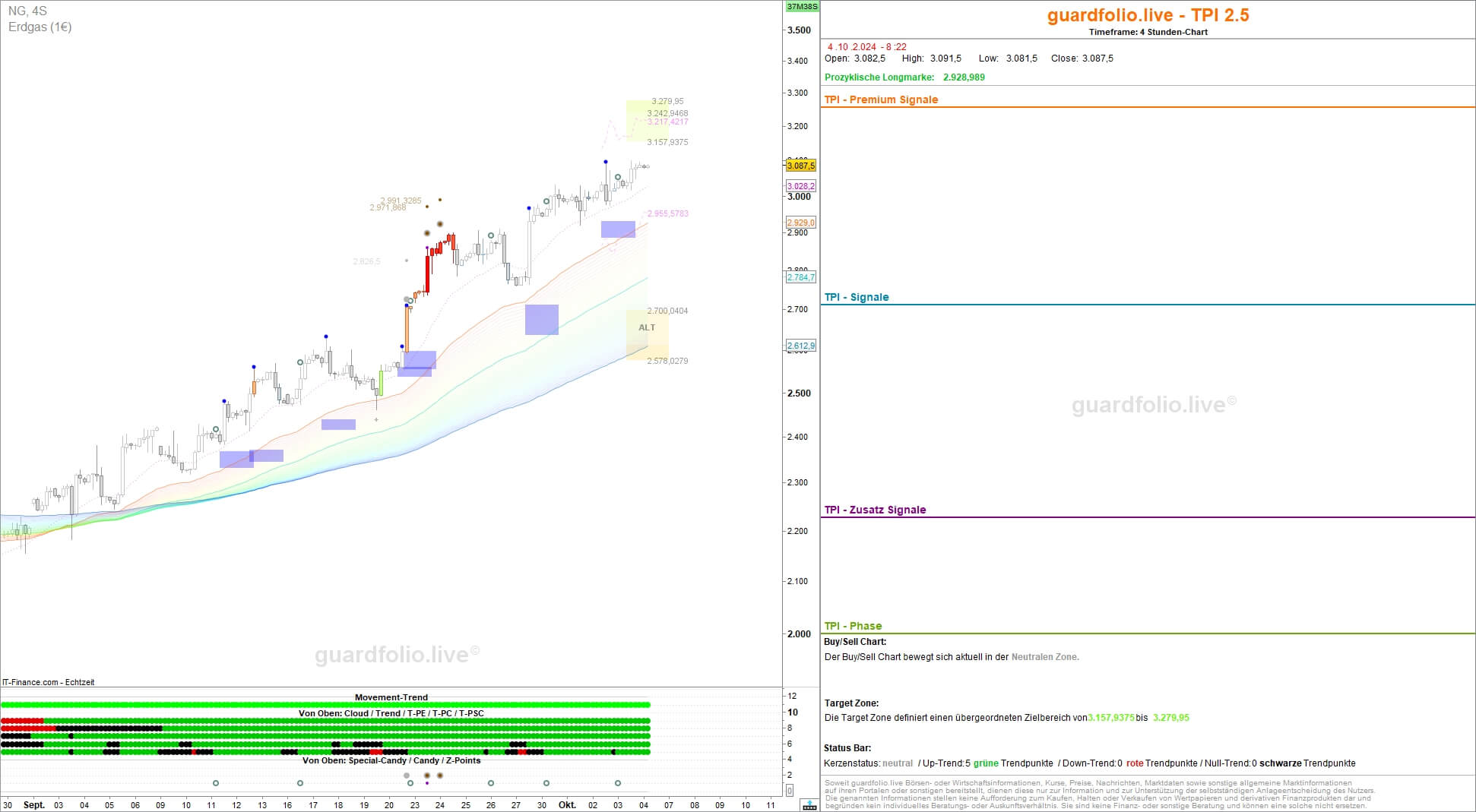Image resolution: width=1476 pixels, height=812 pixels.
Task: Click the Status Bar: heading
Action: [847, 748]
